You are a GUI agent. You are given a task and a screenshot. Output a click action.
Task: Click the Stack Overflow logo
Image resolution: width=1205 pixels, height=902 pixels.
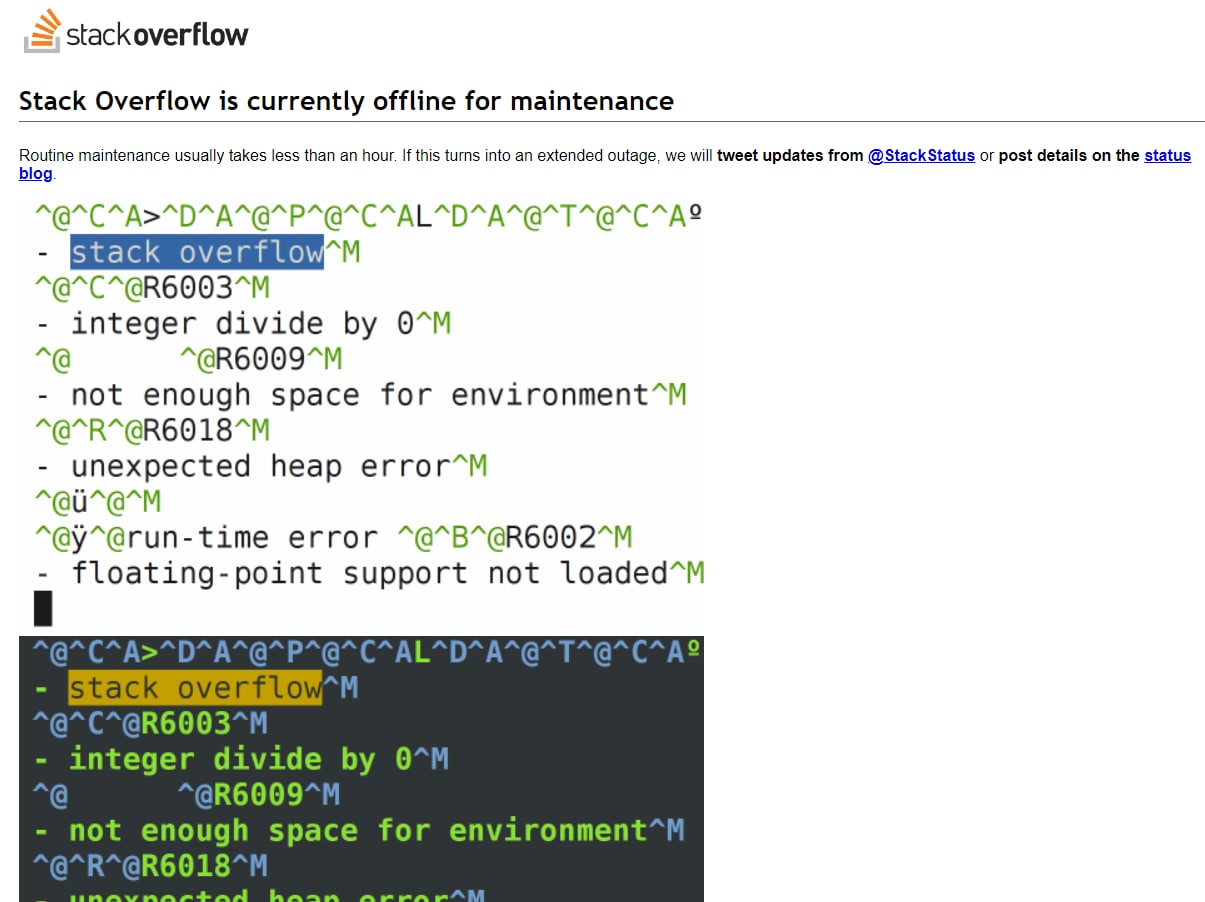click(136, 31)
